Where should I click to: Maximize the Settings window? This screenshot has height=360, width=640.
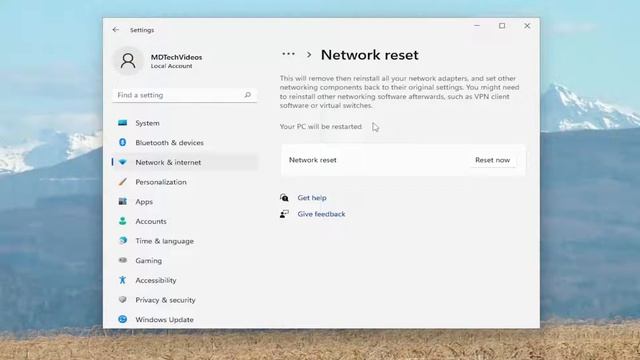pyautogui.click(x=502, y=26)
